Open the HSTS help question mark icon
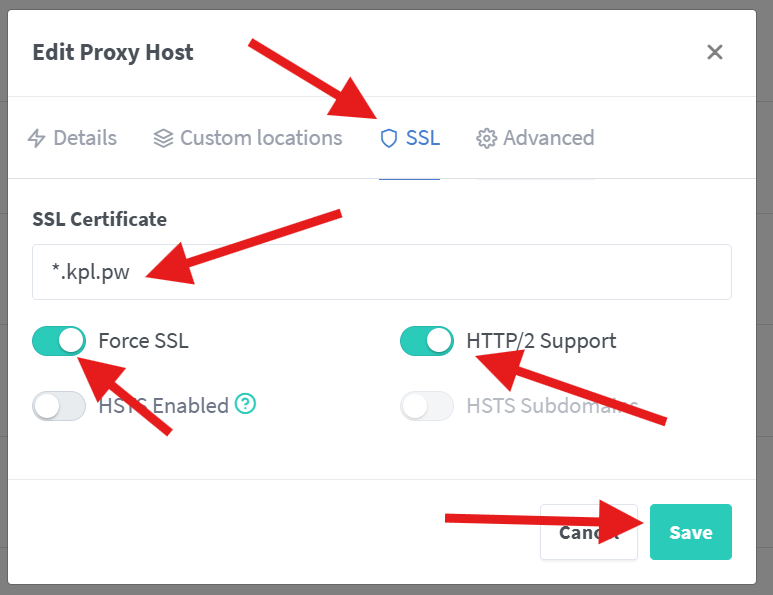773x595 pixels. pos(246,405)
